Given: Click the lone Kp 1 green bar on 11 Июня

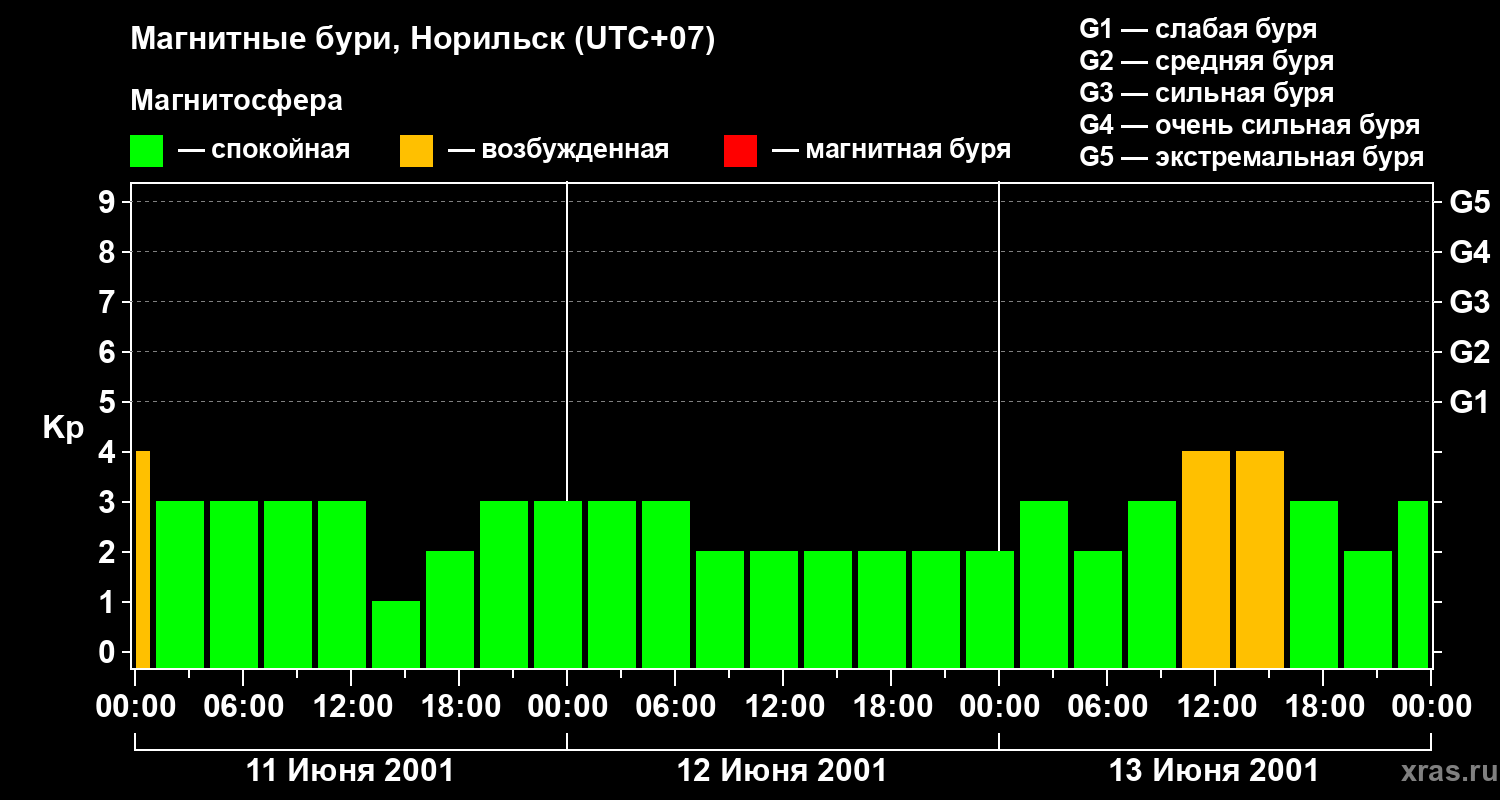Looking at the screenshot, I should pyautogui.click(x=396, y=634).
